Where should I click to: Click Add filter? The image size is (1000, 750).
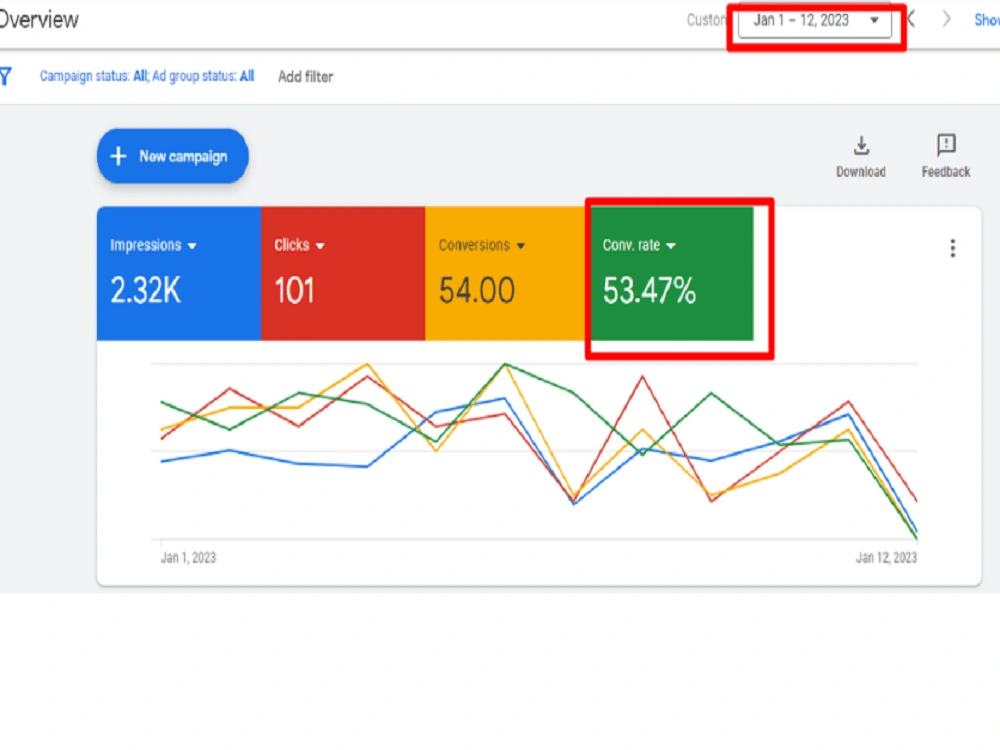tap(305, 77)
